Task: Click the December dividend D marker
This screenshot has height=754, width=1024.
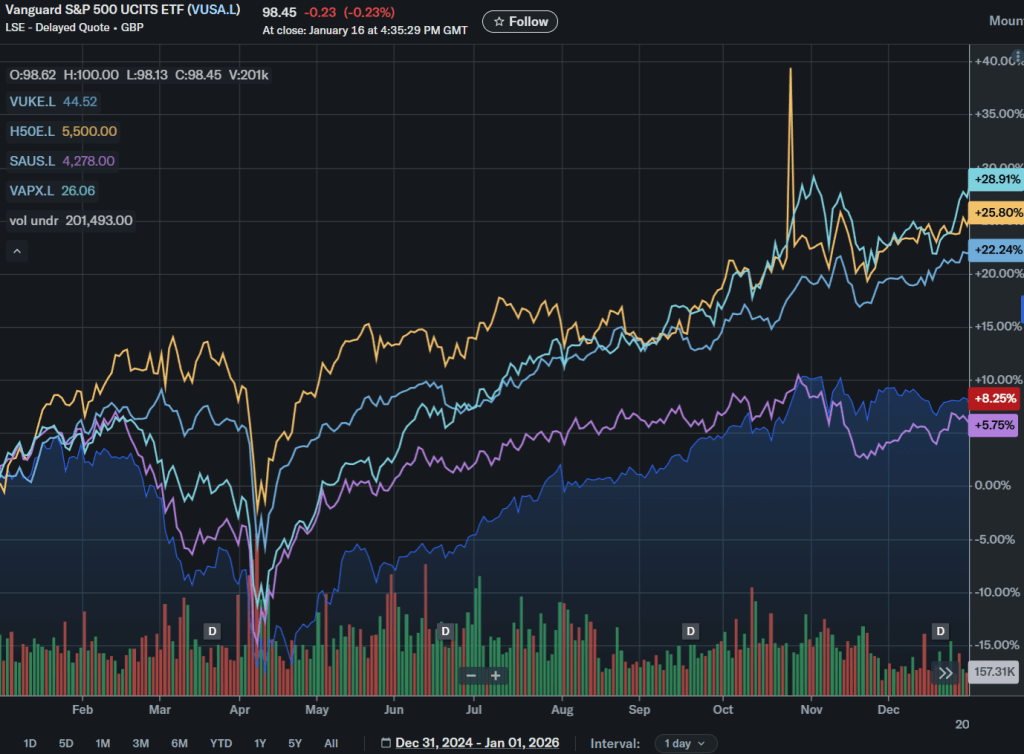Action: click(940, 631)
